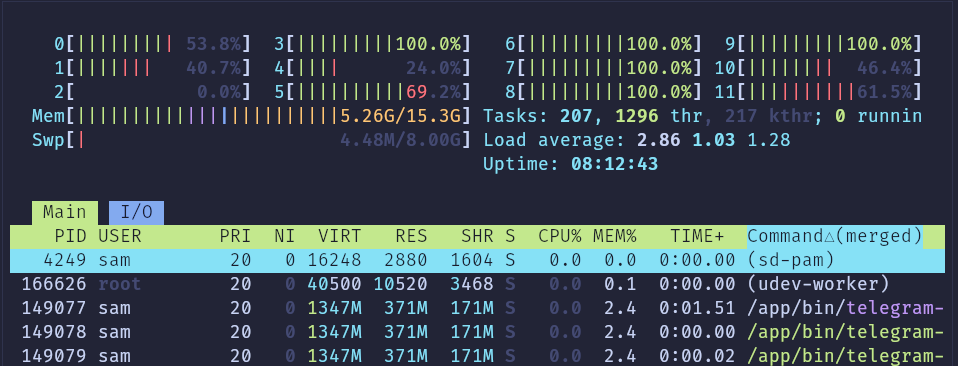Click the TIME+ value 0:00.02
Screen dimensions: 958x366
(x=697, y=357)
